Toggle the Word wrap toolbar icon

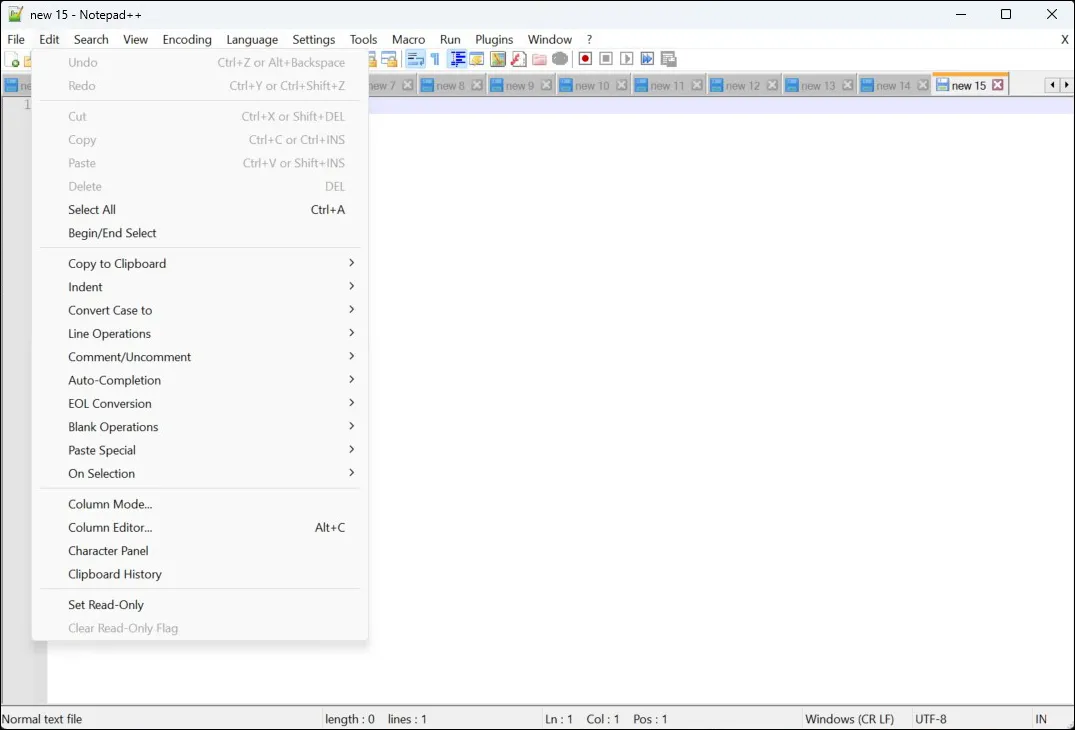click(415, 59)
